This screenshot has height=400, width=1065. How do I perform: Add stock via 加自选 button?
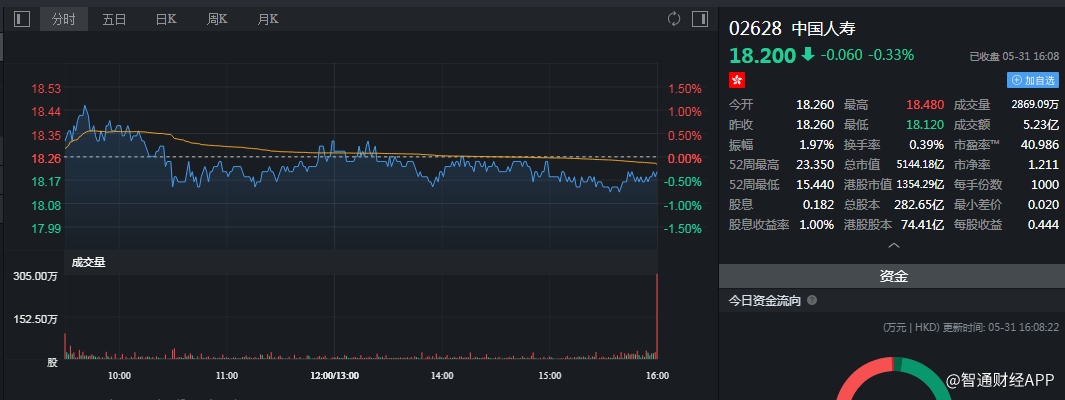[1032, 79]
